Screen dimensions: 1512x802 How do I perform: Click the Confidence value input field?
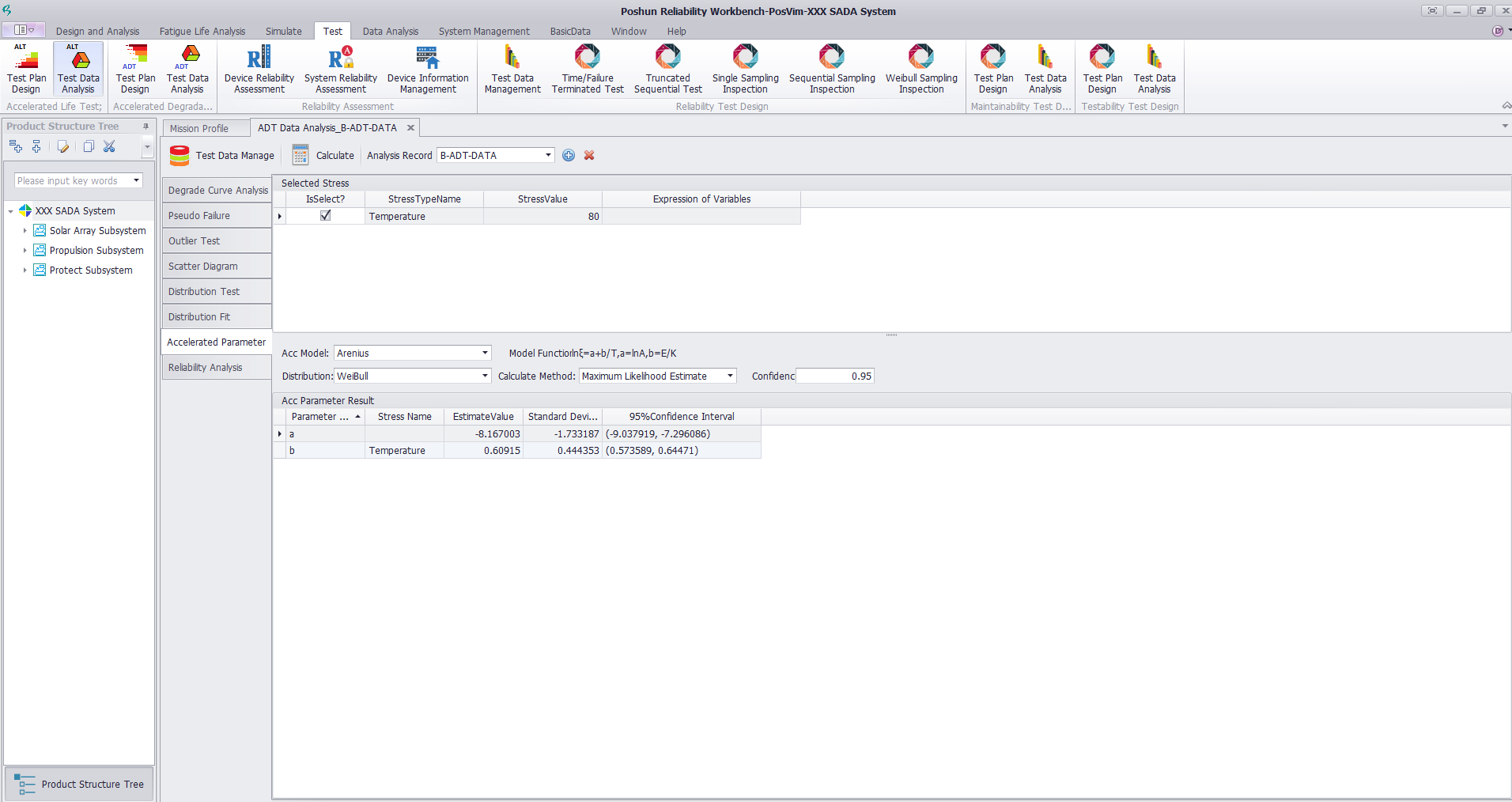point(835,376)
